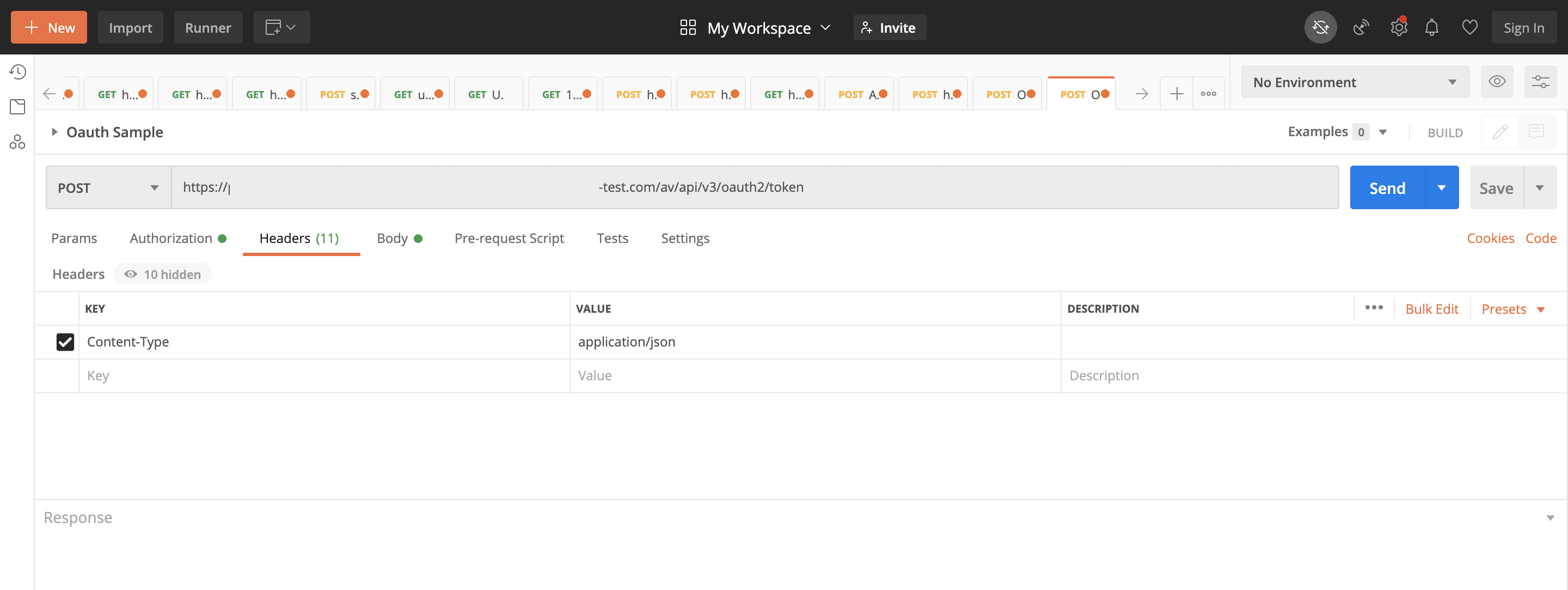Viewport: 1568px width, 590px height.
Task: Open the capture requests satellite icon
Action: click(1361, 27)
